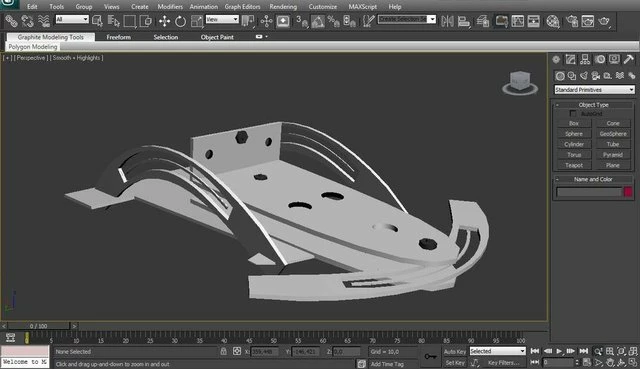Toggle the selection lock icon
640x369 pixels.
223,351
